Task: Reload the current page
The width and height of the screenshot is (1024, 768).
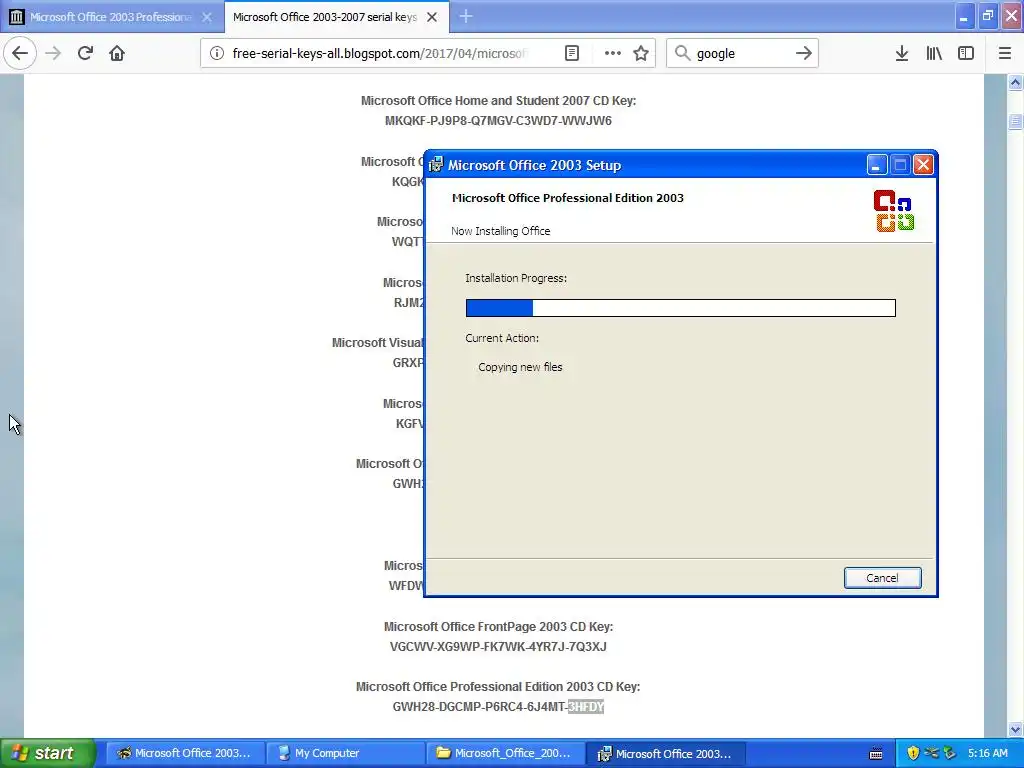Action: [85, 53]
